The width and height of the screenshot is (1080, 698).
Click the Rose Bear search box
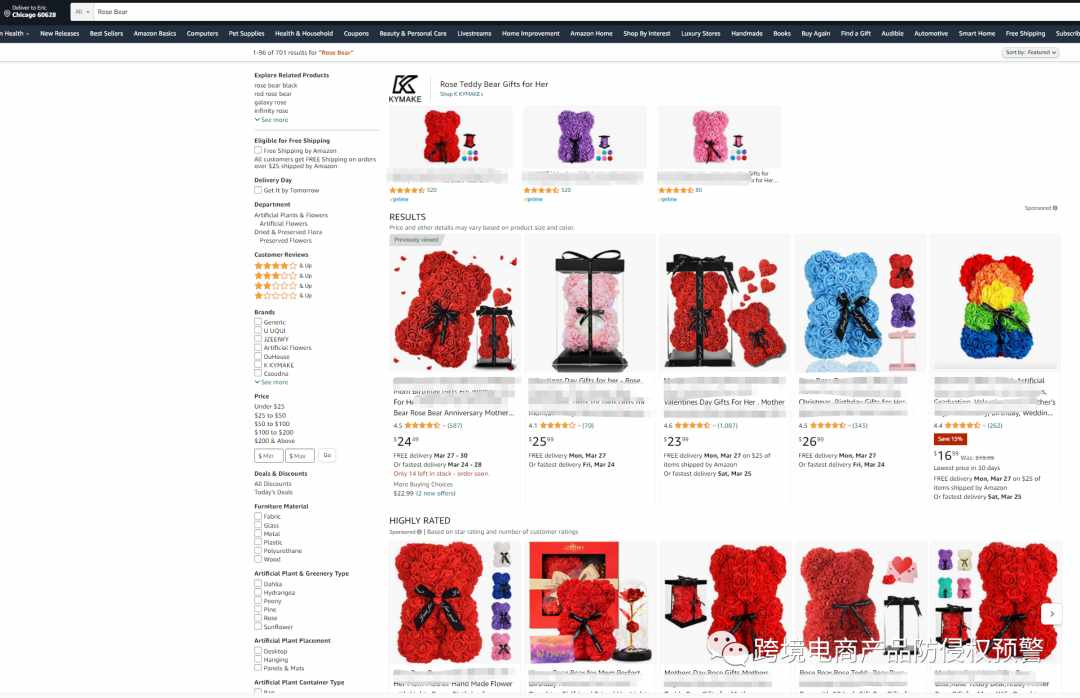(x=585, y=12)
